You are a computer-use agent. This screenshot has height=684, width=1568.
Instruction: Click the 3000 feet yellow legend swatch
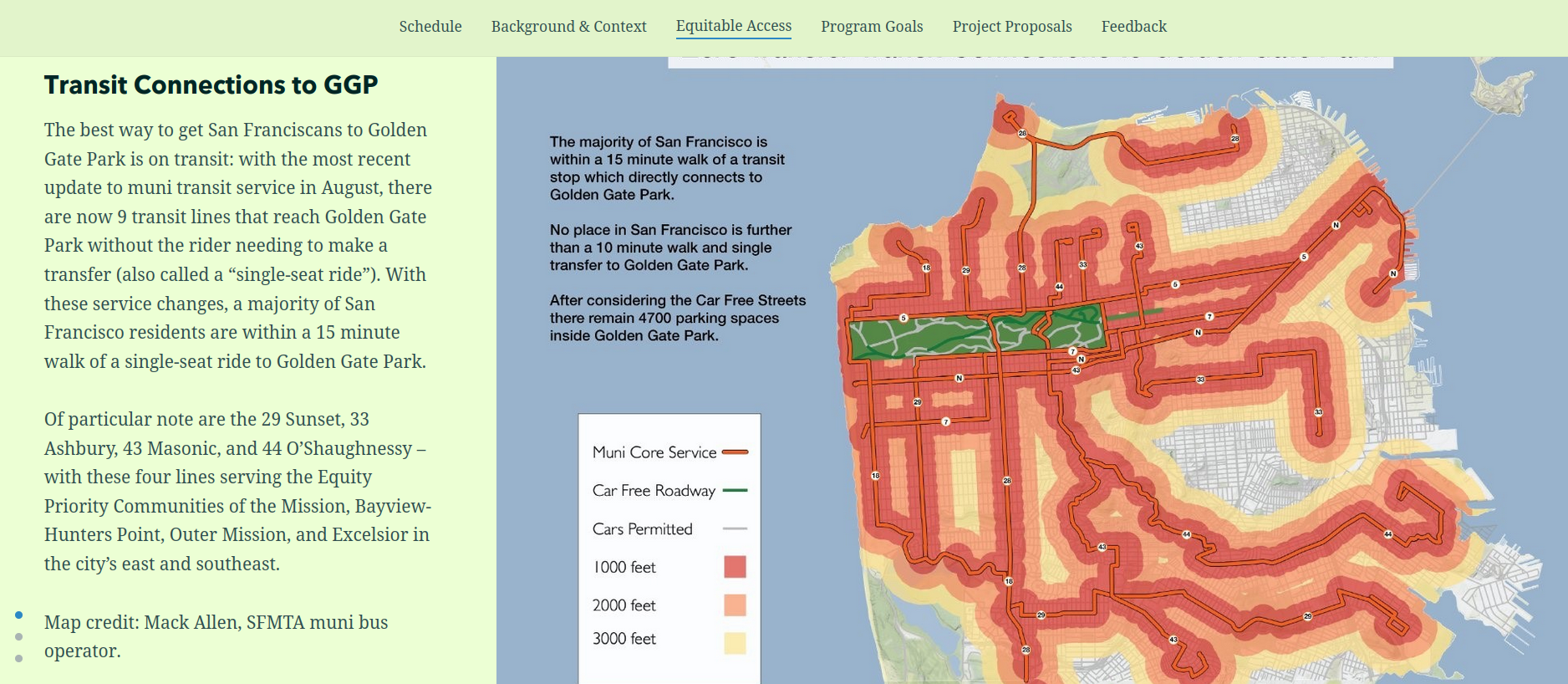tap(735, 642)
